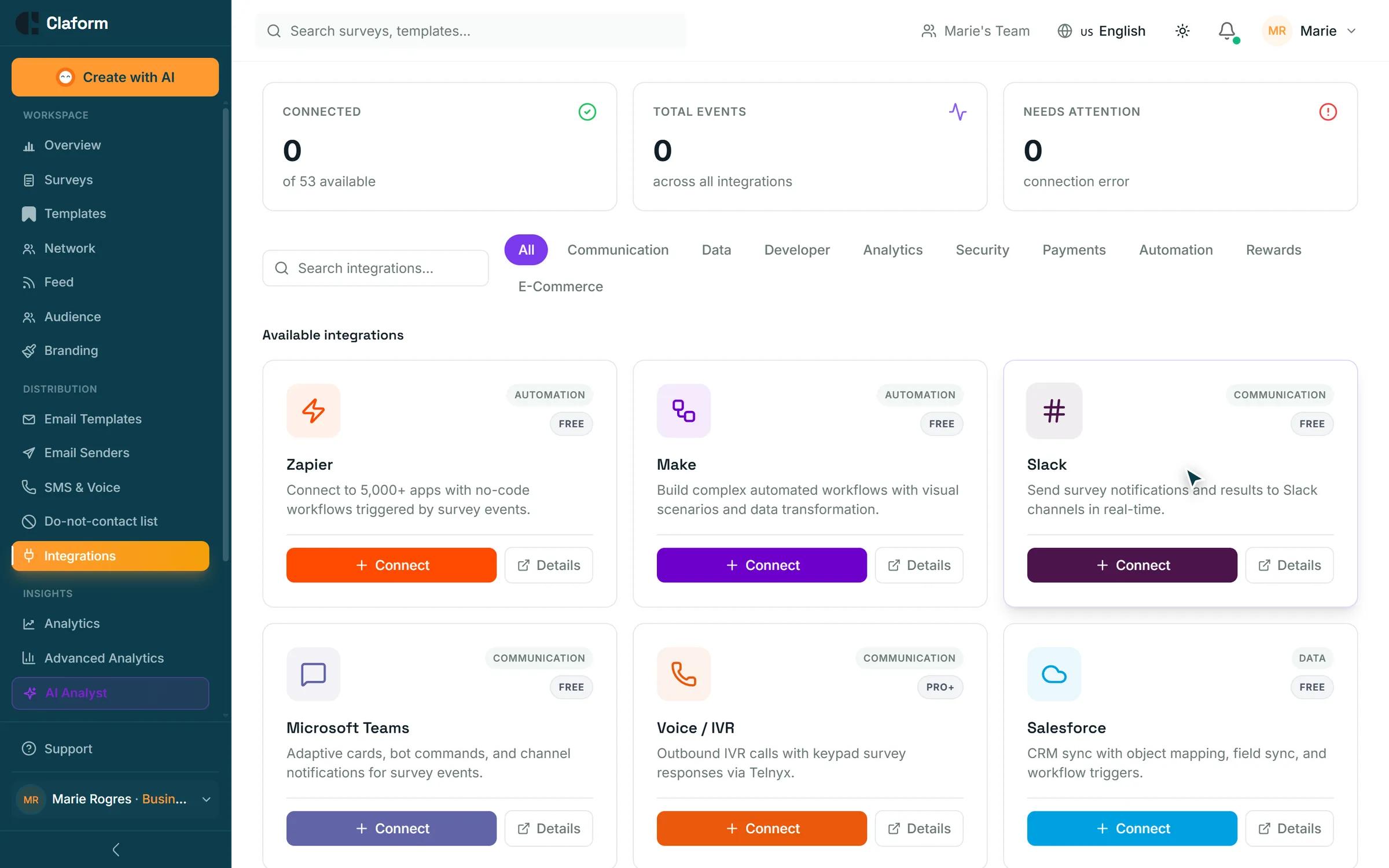Click the Voice / IVR phone icon
Screen dimensions: 1389x868
pyautogui.click(x=684, y=674)
